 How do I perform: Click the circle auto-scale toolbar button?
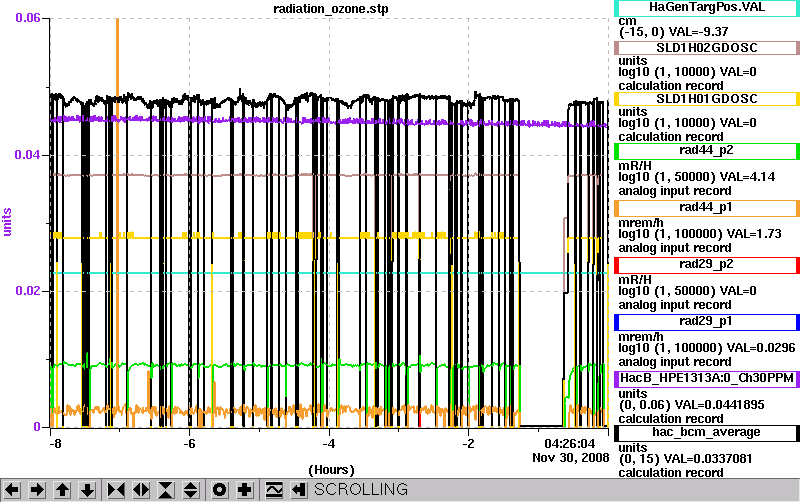[x=219, y=490]
